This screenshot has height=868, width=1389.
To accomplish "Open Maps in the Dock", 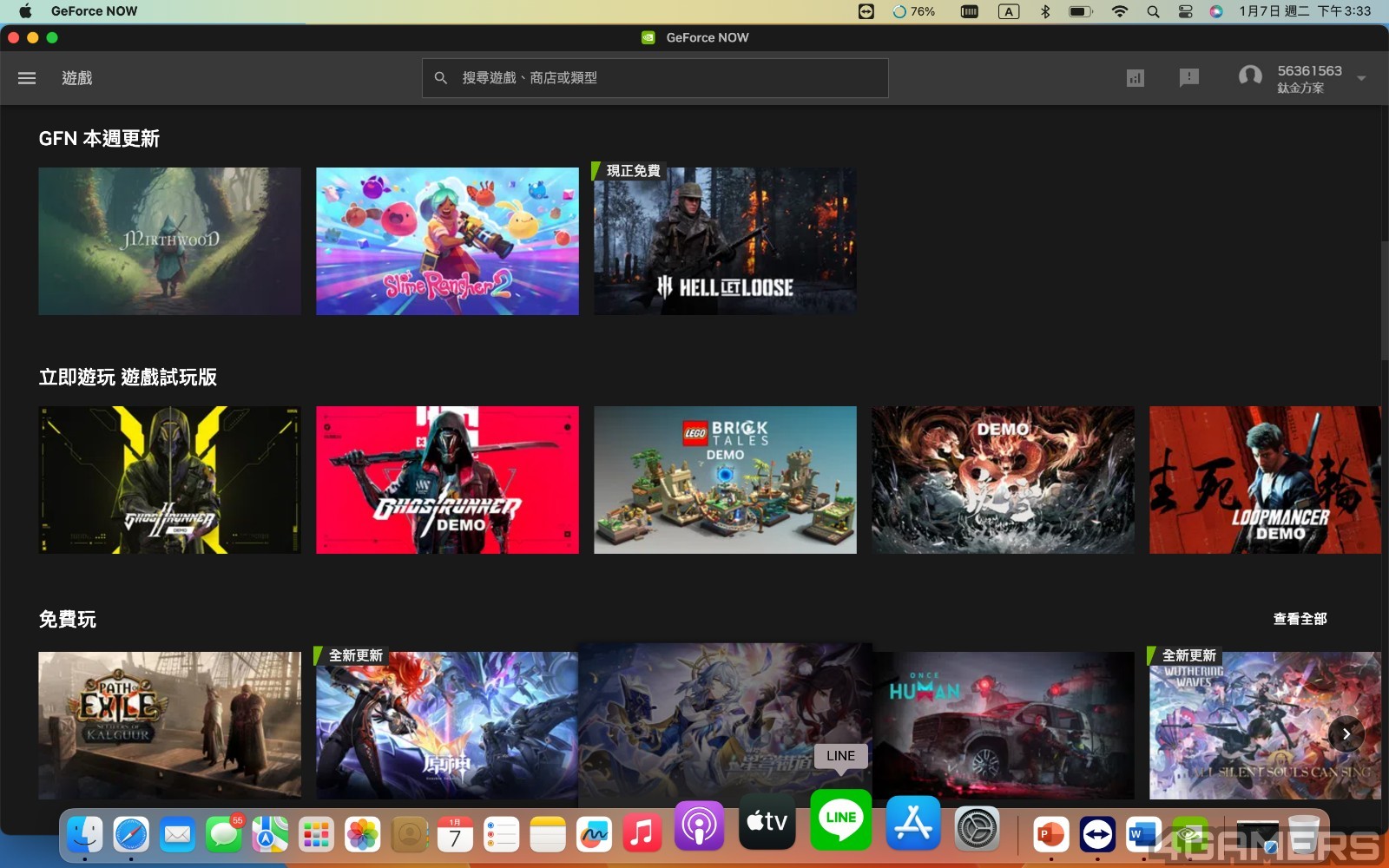I will (270, 834).
